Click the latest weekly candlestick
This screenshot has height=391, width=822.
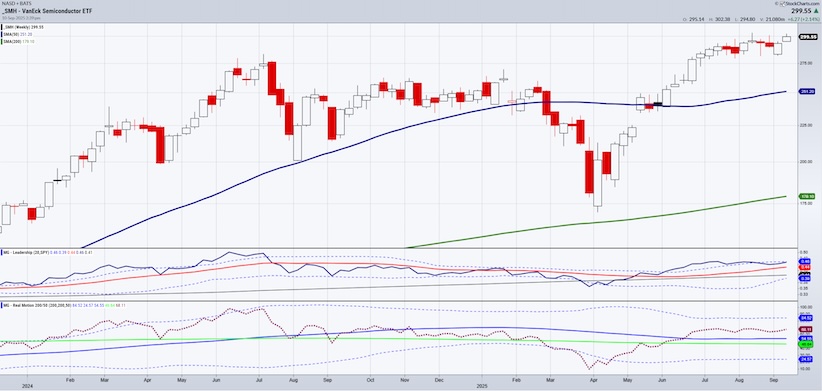pyautogui.click(x=787, y=38)
